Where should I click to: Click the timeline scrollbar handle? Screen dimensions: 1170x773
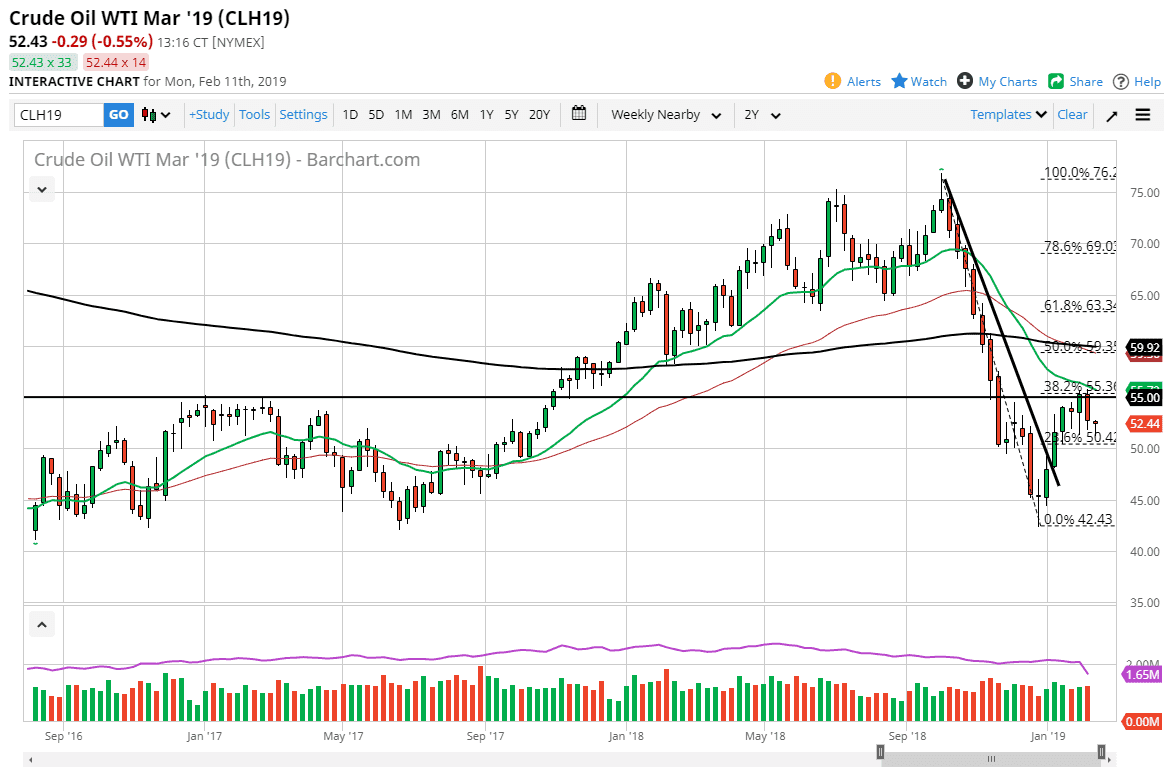point(991,752)
